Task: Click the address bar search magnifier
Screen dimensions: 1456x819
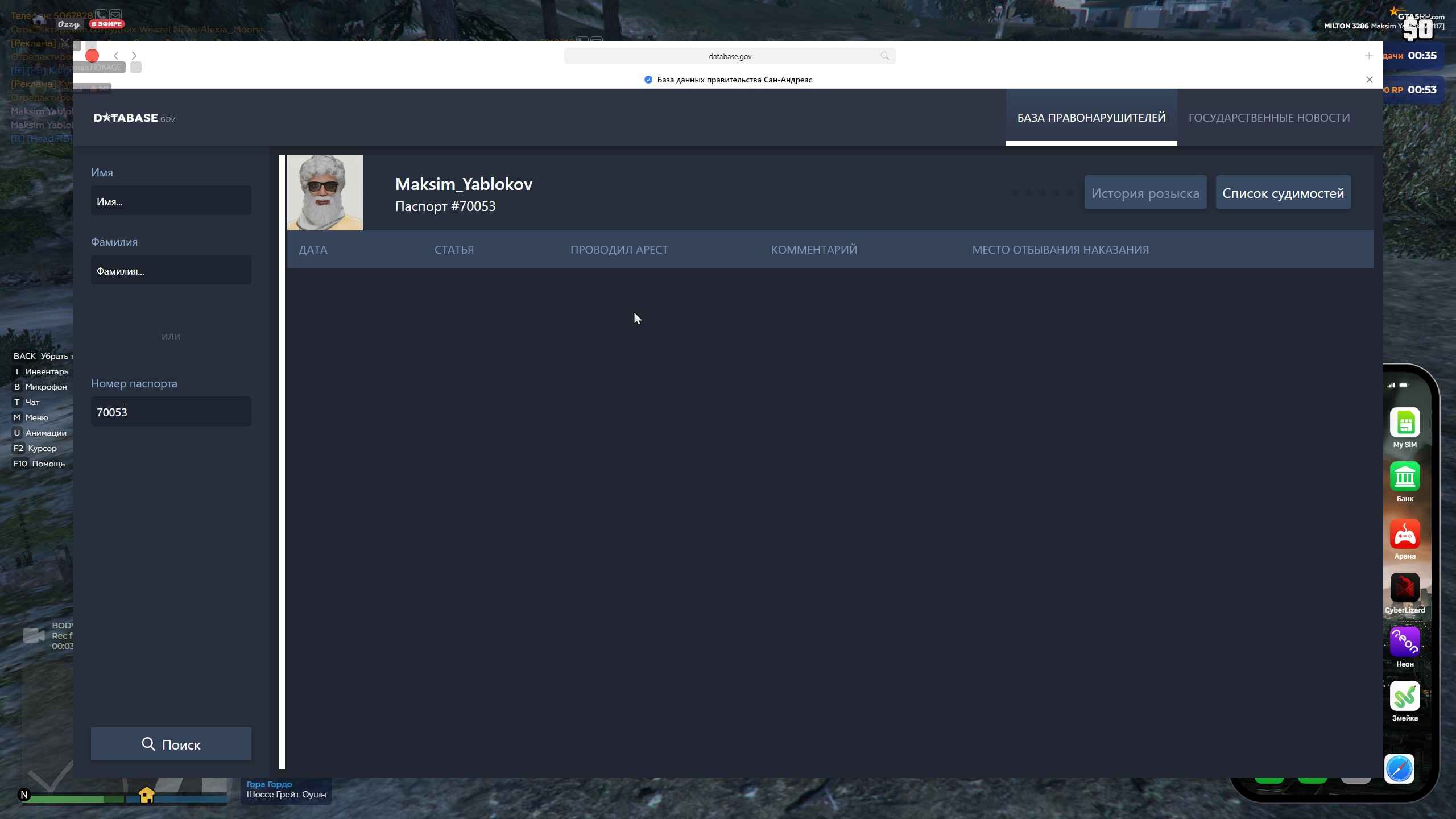Action: pyautogui.click(x=884, y=56)
